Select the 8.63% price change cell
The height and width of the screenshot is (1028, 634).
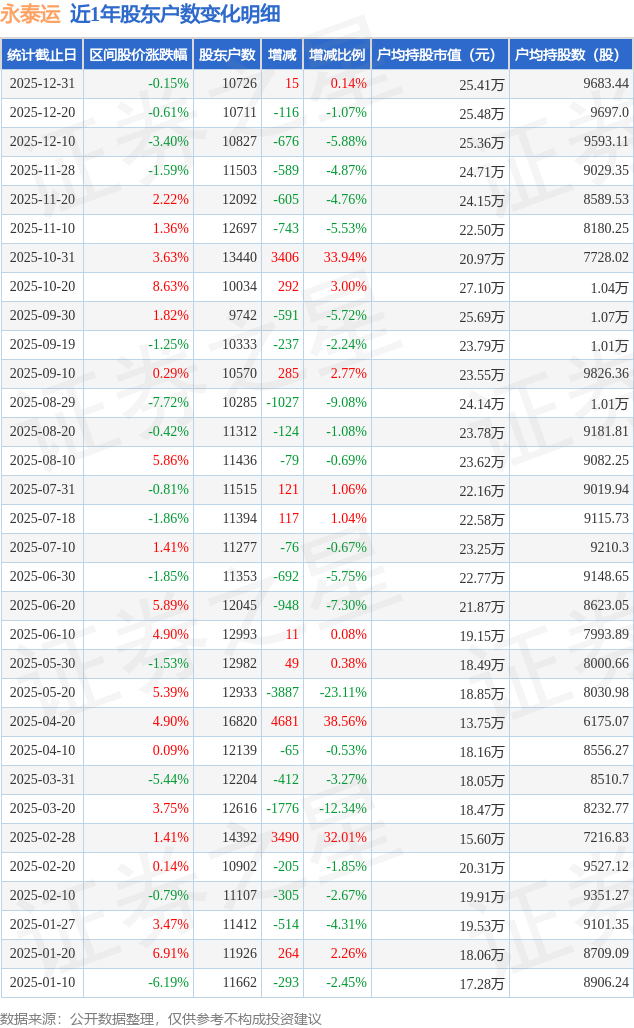170,287
